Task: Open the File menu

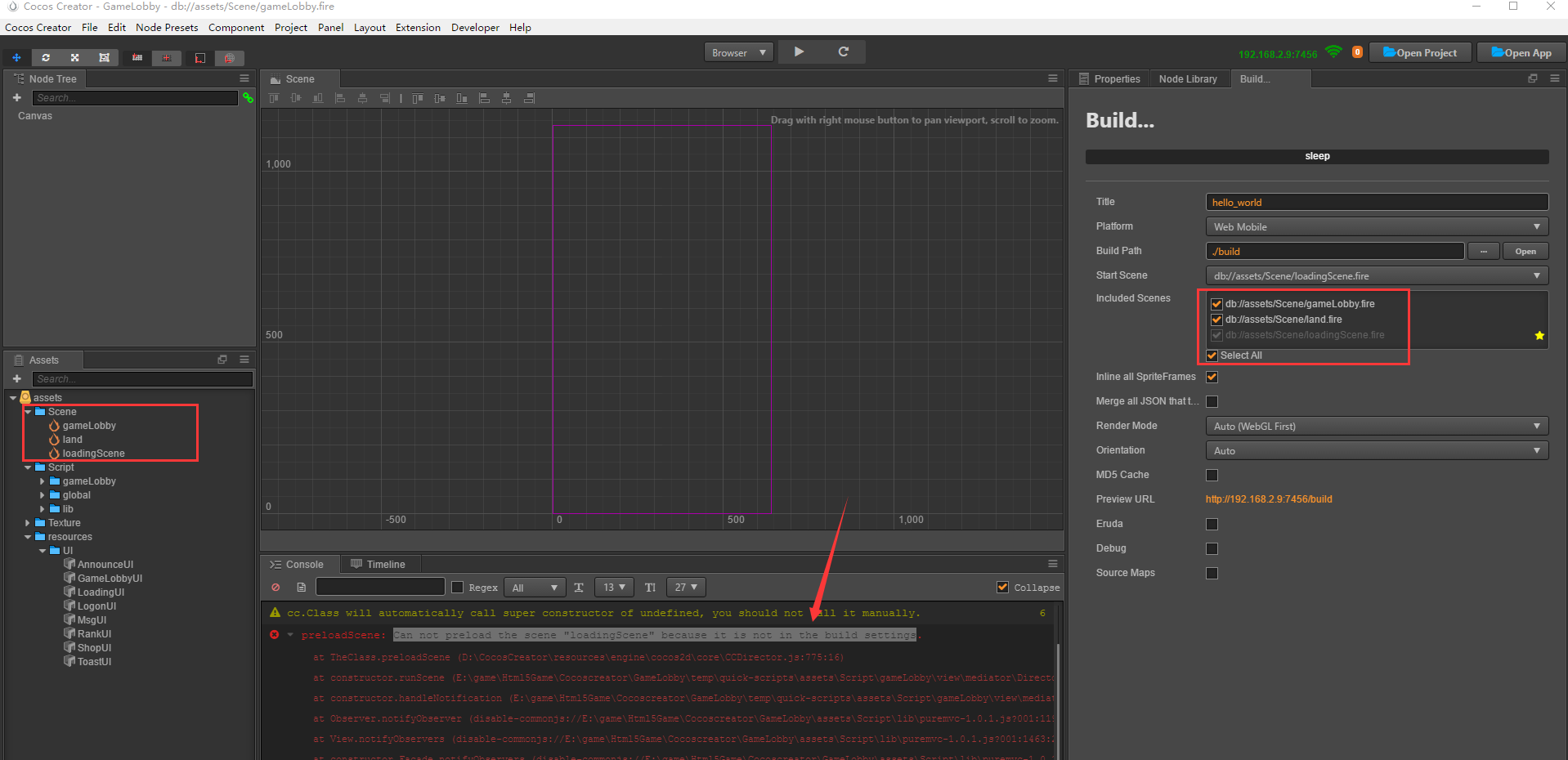Action: point(90,27)
